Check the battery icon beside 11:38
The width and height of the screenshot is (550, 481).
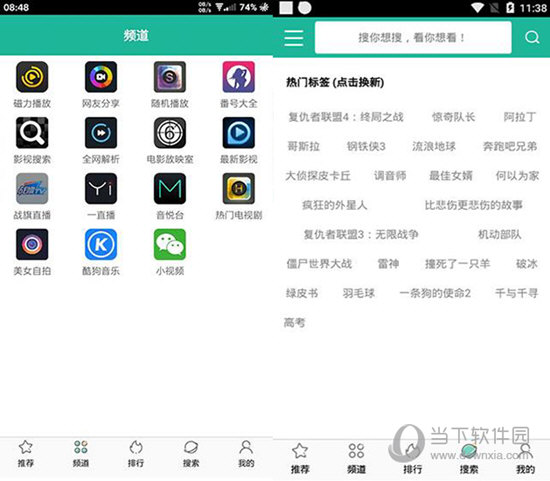coord(510,8)
